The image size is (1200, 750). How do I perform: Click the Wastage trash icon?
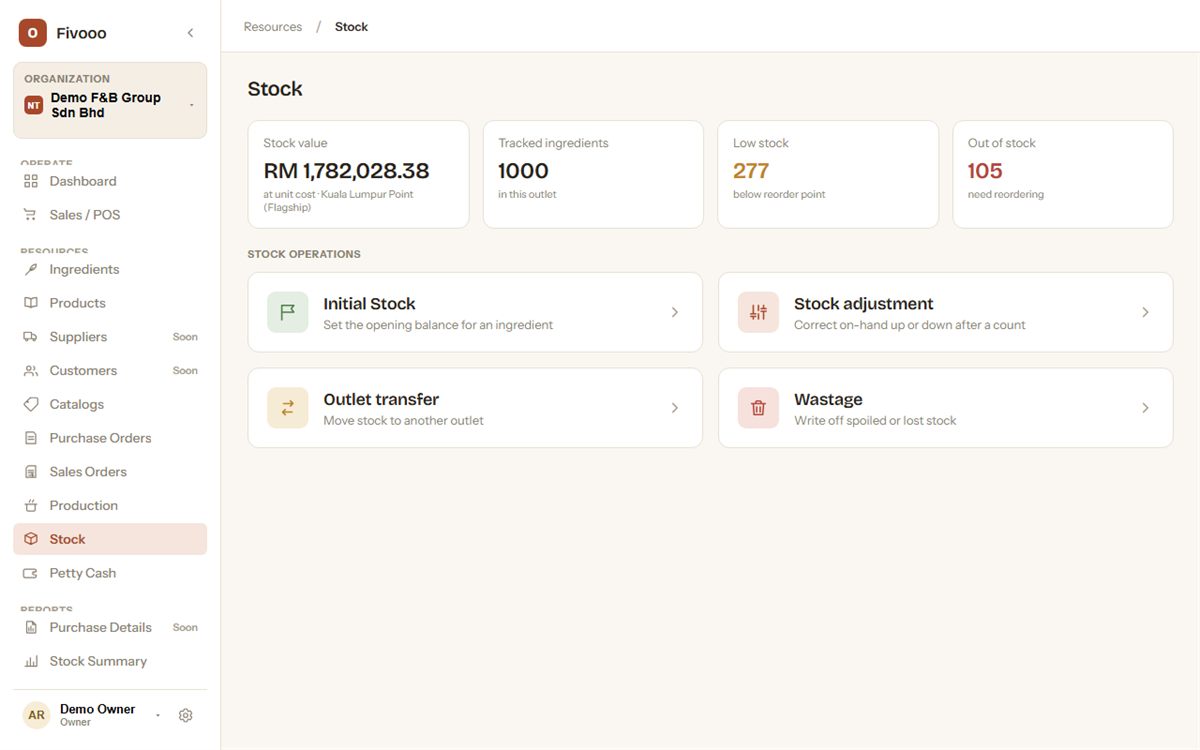[758, 408]
